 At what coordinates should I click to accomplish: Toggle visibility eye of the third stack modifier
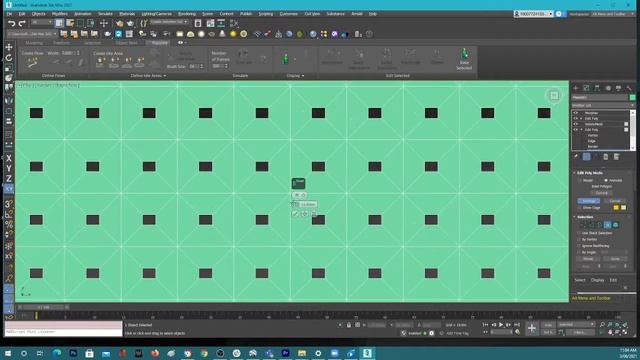tap(576, 124)
